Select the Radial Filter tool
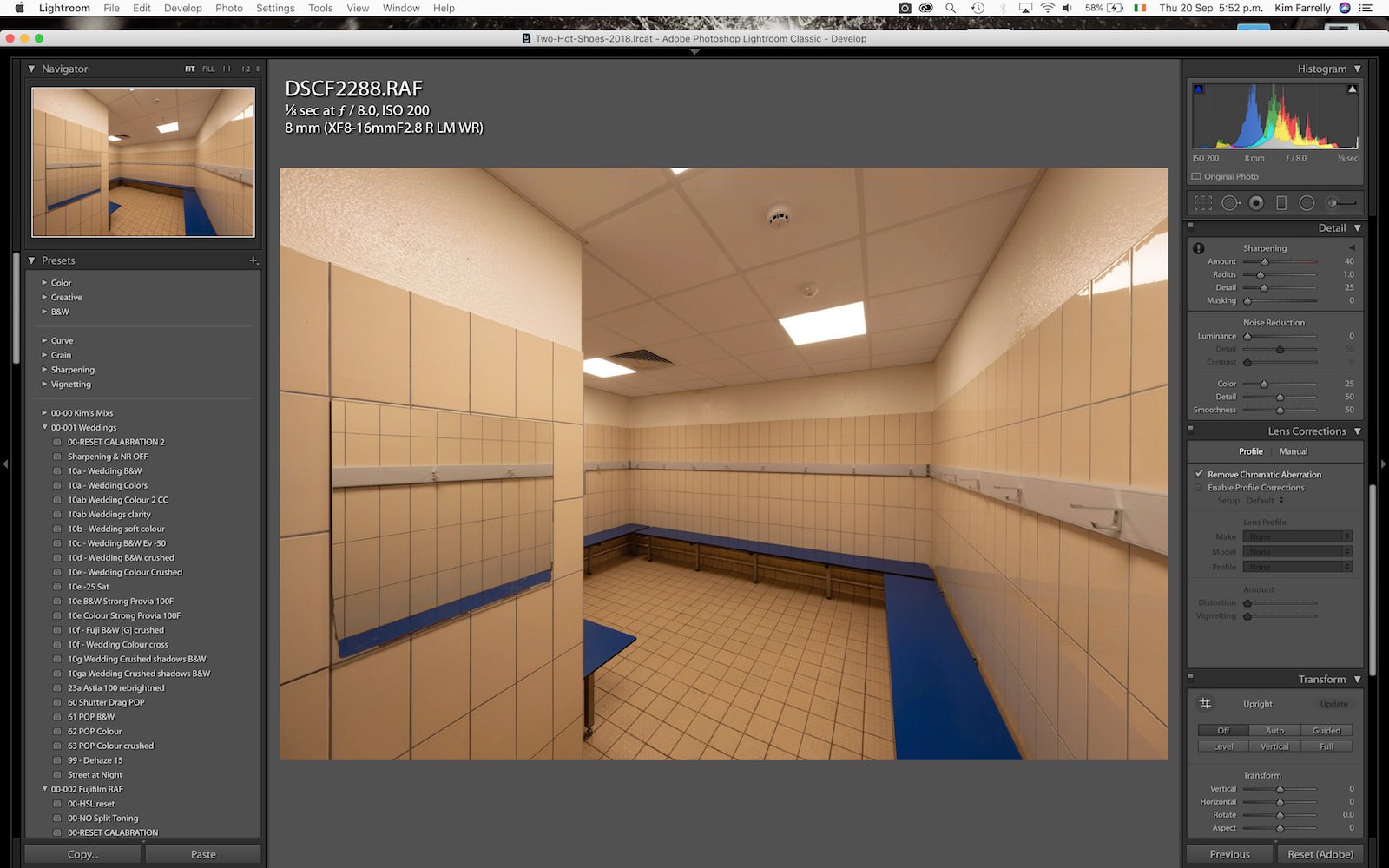The height and width of the screenshot is (868, 1389). (1307, 203)
